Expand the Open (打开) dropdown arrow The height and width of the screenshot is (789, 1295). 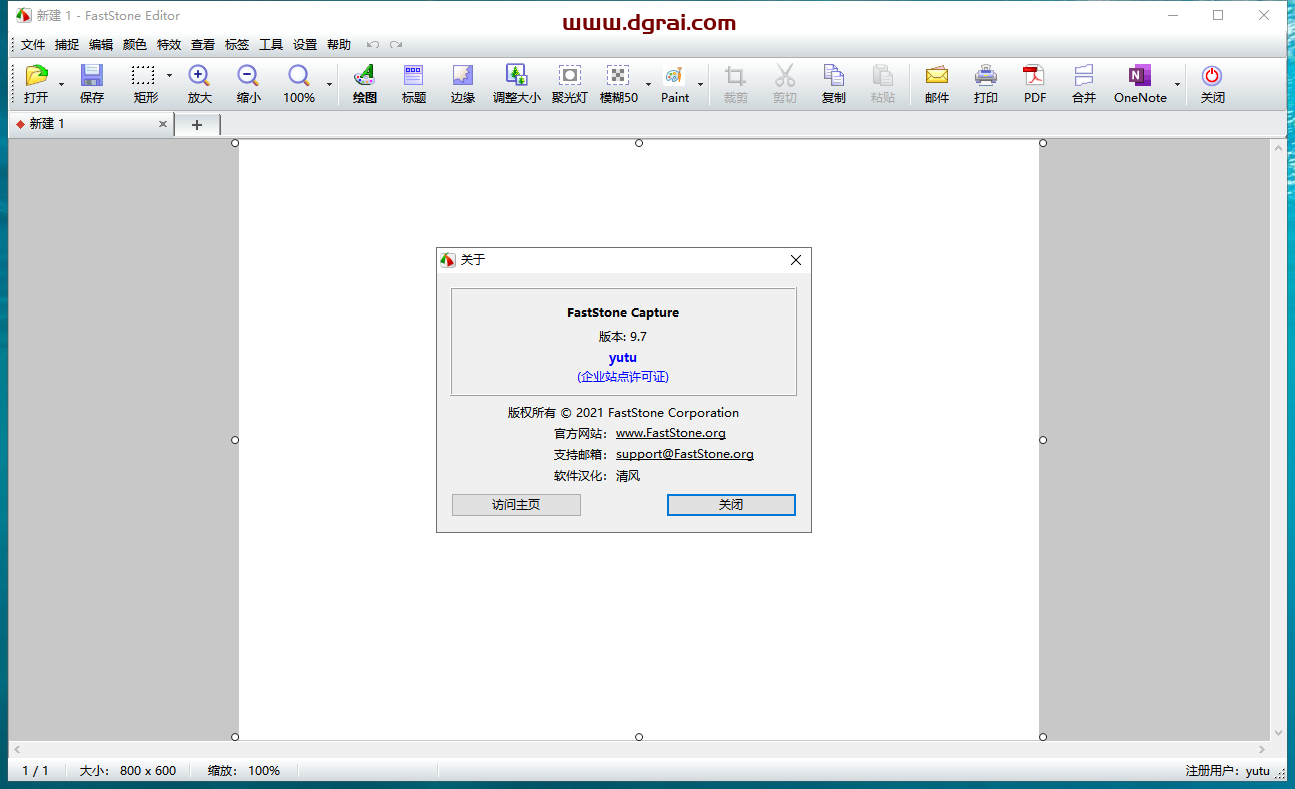pos(61,85)
